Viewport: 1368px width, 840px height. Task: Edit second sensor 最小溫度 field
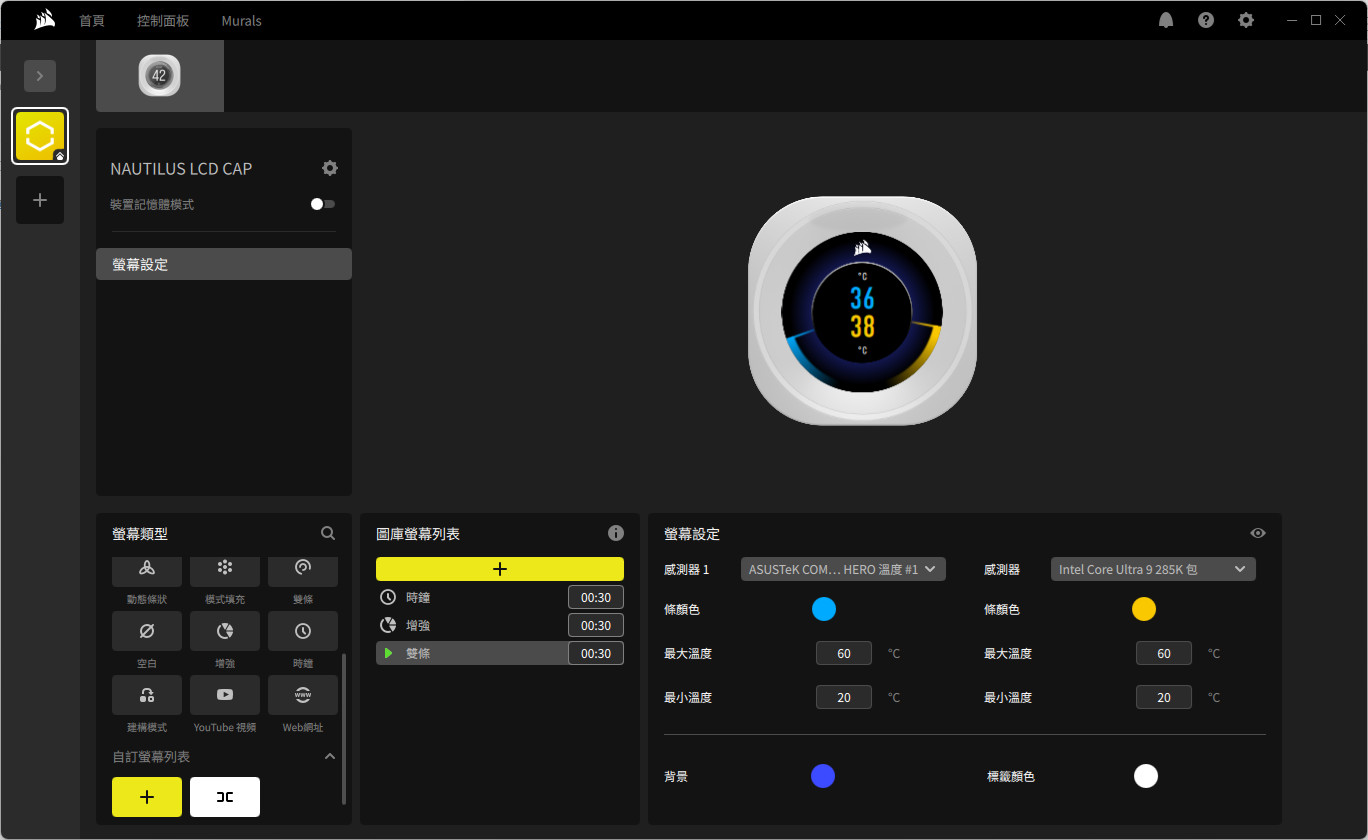pos(1164,697)
